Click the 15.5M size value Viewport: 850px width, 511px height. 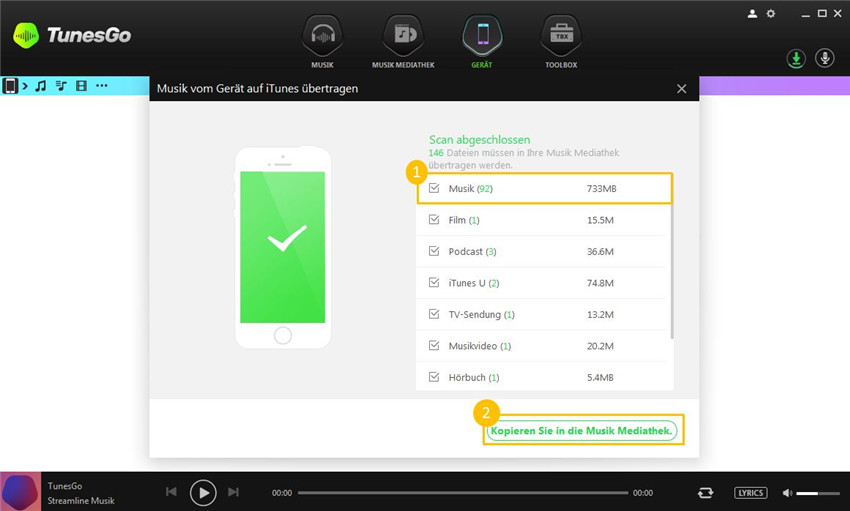coord(600,220)
